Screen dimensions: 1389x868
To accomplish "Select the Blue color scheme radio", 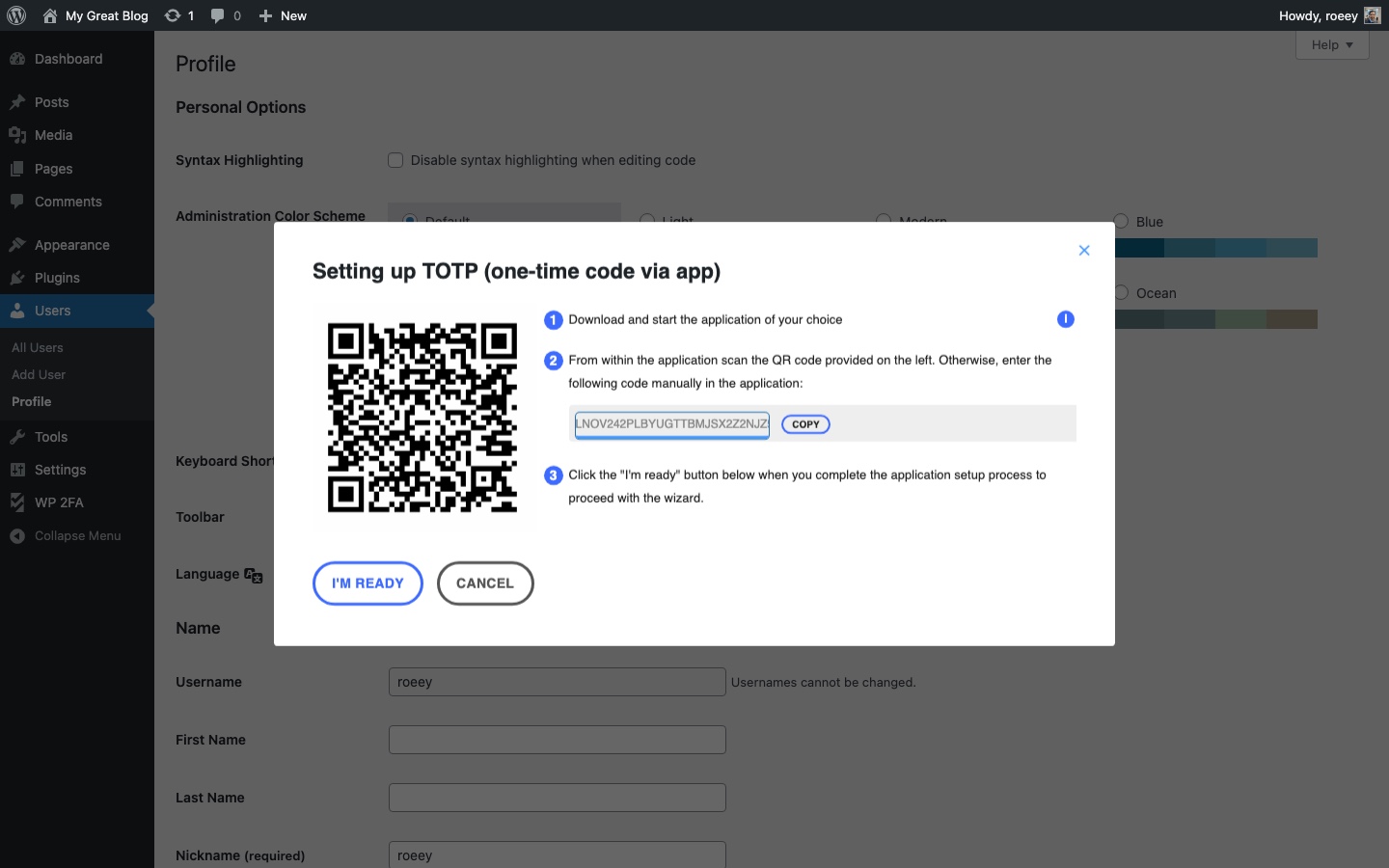I will point(1121,221).
